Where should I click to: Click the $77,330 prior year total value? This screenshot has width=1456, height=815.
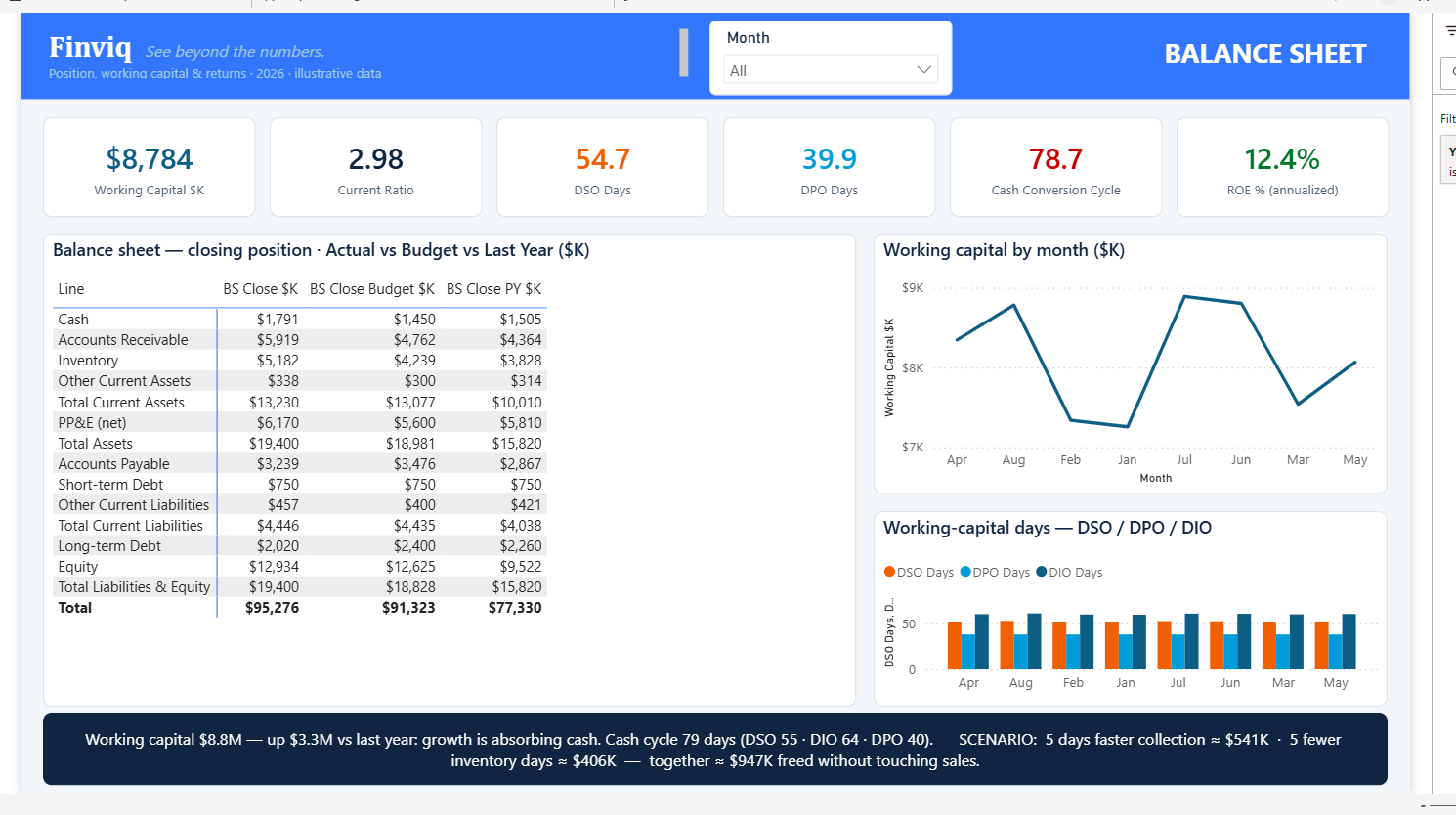(x=515, y=608)
